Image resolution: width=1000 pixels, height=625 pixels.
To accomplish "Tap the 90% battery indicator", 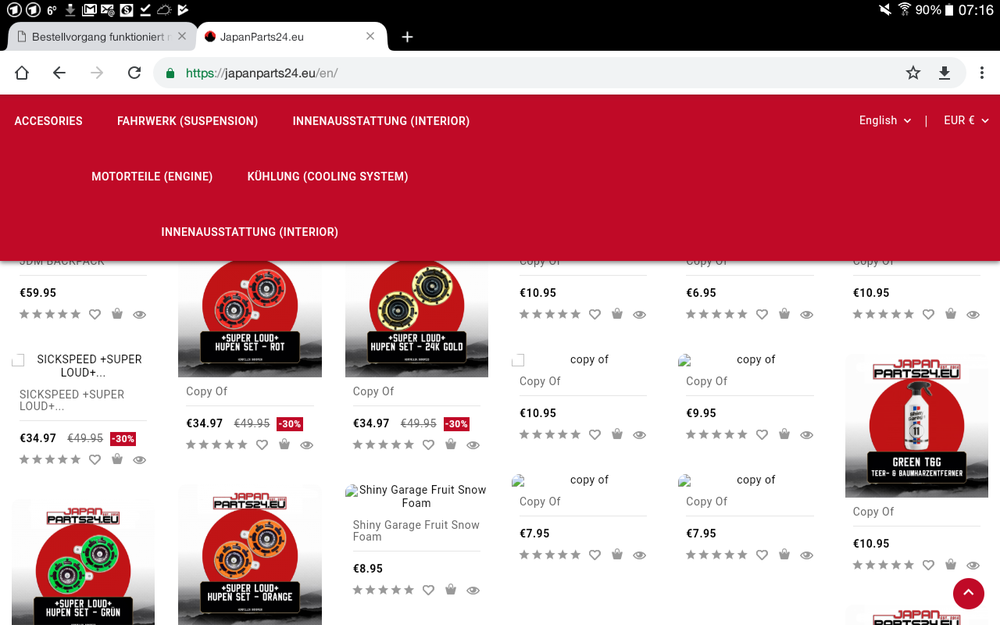I will (x=934, y=10).
